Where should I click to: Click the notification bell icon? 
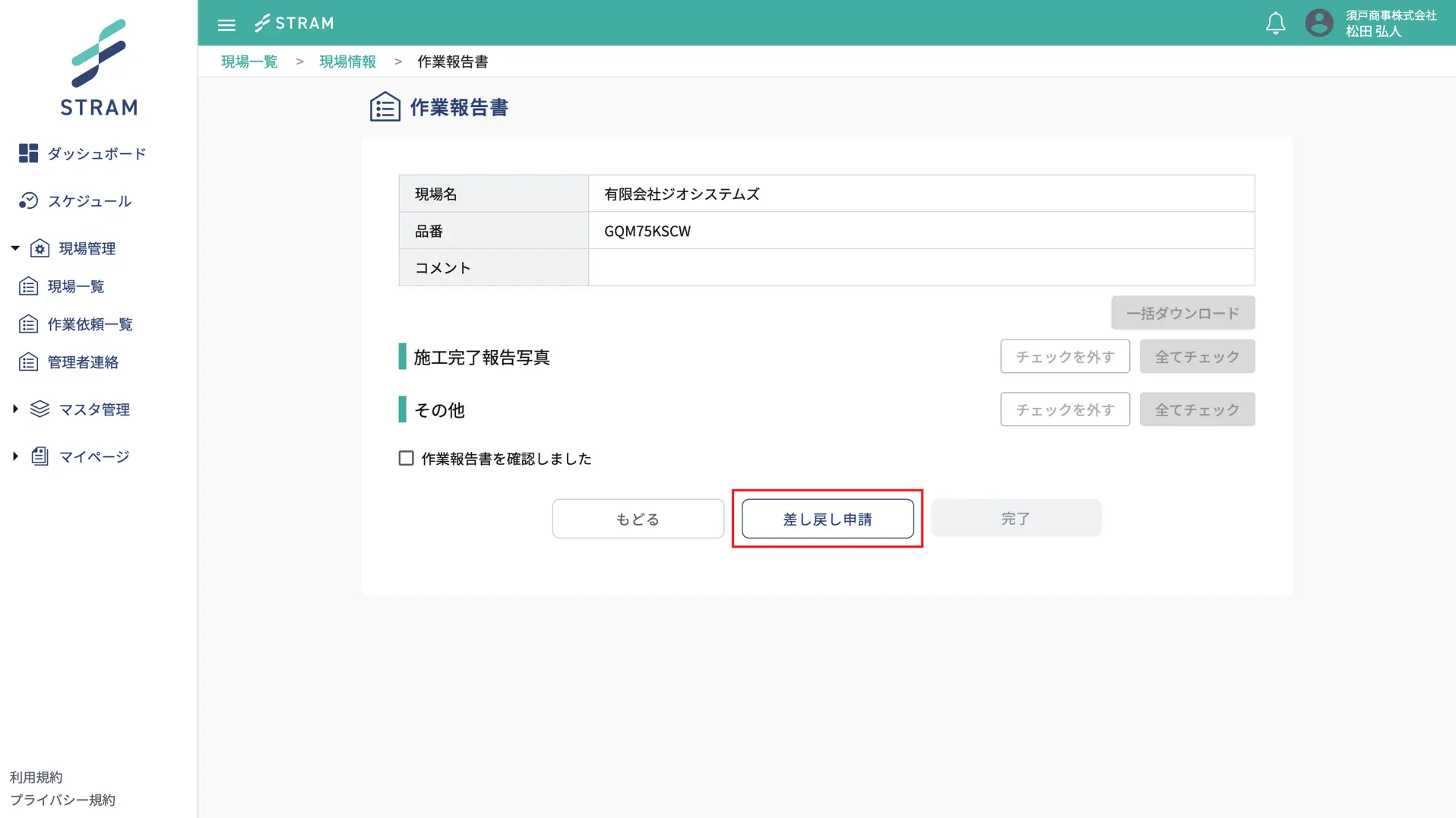(1275, 24)
